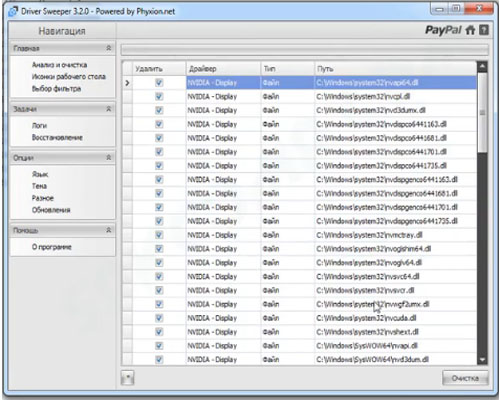The image size is (500, 400).
Task: Toggle checkbox for nvmctray.dll row
Action: (159, 235)
